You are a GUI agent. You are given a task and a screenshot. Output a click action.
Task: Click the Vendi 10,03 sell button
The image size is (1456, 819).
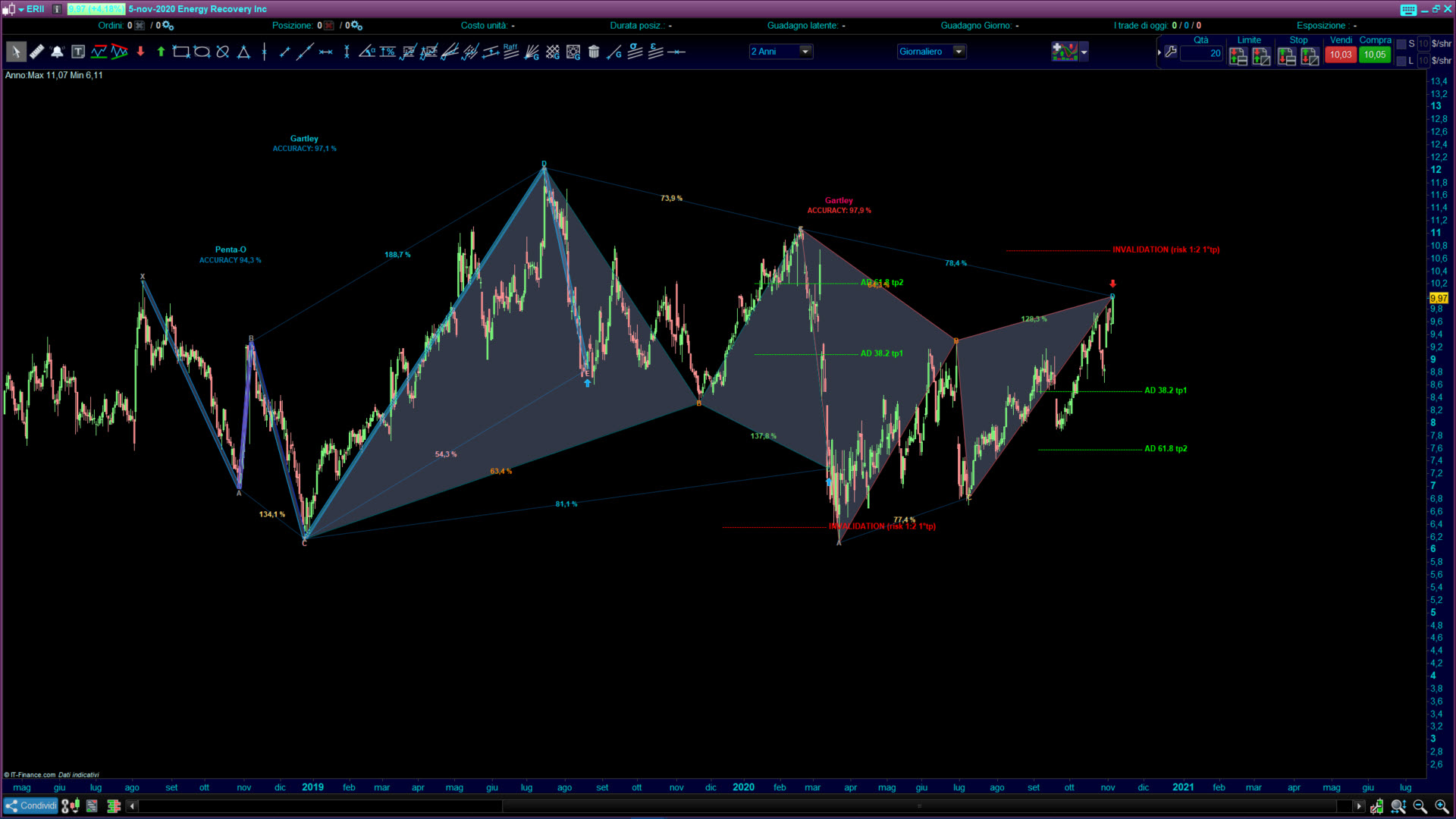pos(1340,55)
